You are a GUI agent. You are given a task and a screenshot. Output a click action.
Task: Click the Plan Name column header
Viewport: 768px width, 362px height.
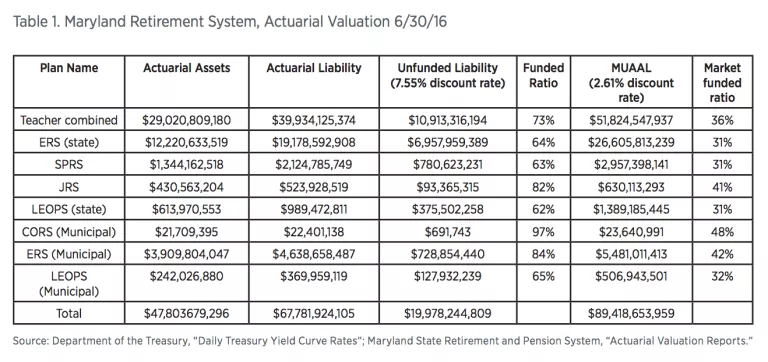pos(69,68)
